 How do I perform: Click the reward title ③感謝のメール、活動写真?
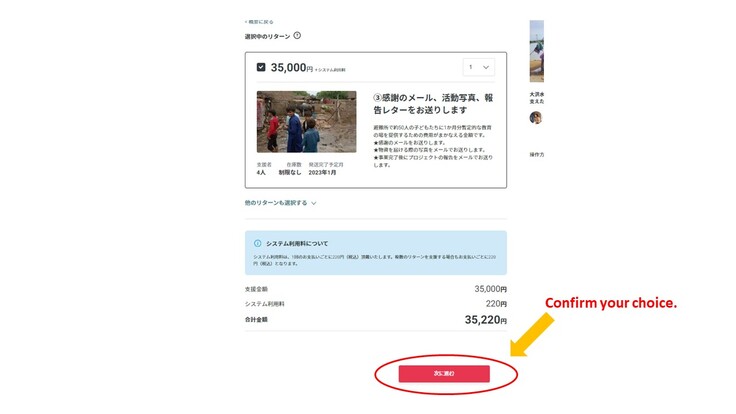tap(432, 105)
